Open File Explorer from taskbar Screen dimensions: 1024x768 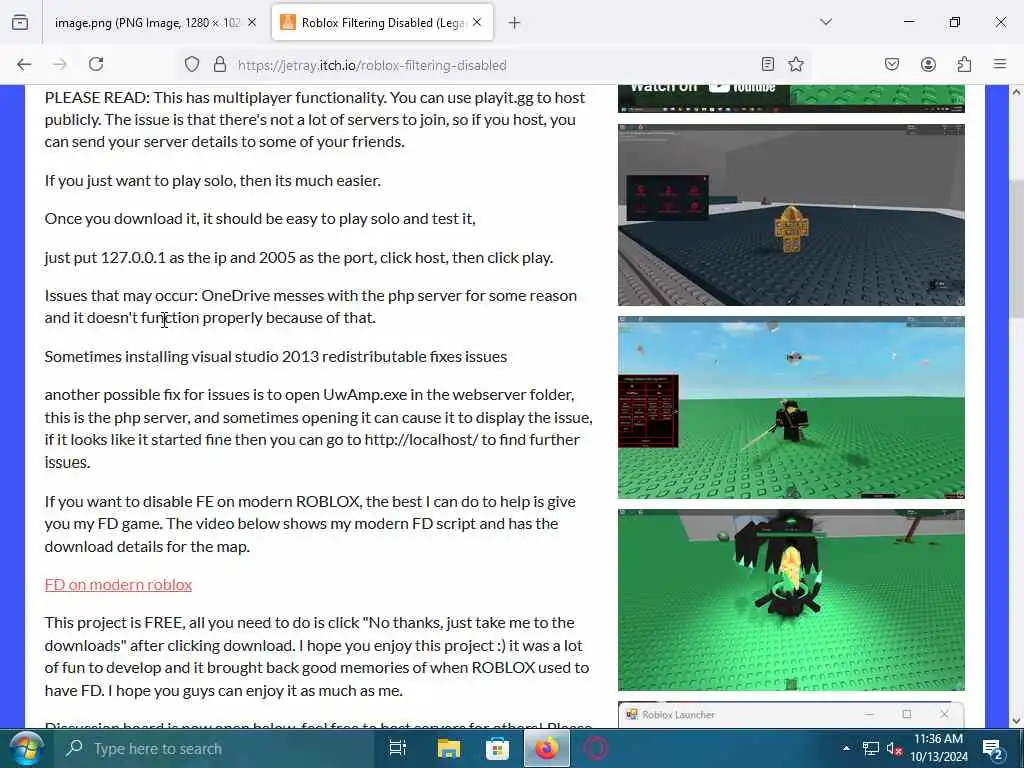[x=449, y=748]
